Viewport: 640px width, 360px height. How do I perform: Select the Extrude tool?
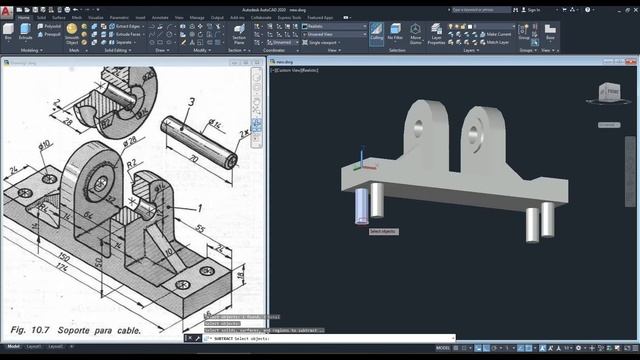[x=25, y=32]
